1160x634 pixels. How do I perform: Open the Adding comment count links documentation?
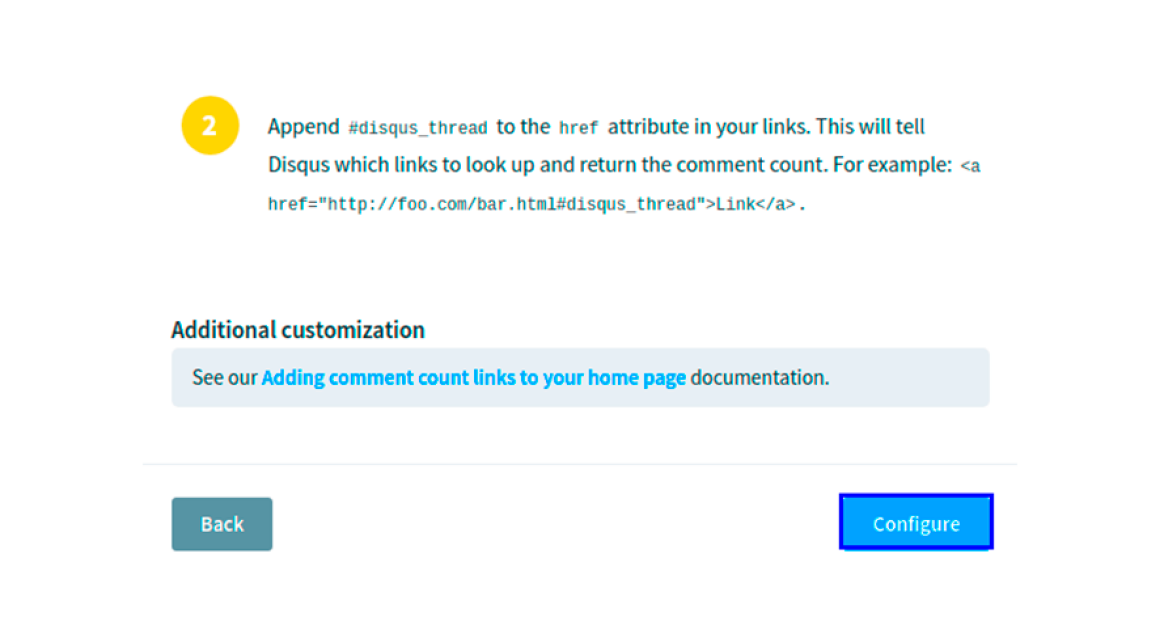coord(473,377)
